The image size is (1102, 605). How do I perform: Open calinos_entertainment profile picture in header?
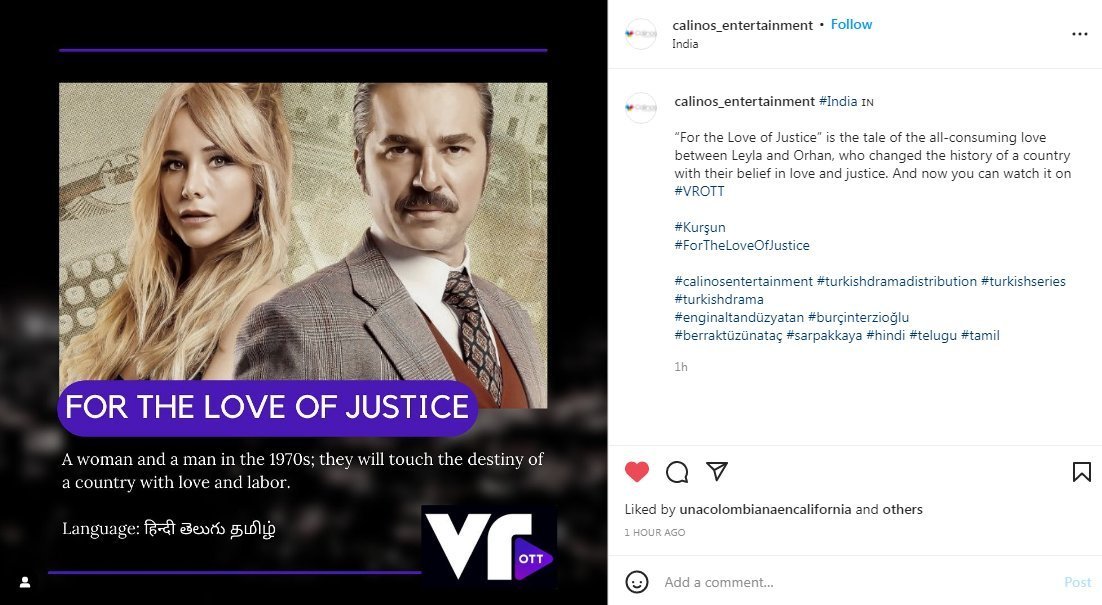coord(640,34)
